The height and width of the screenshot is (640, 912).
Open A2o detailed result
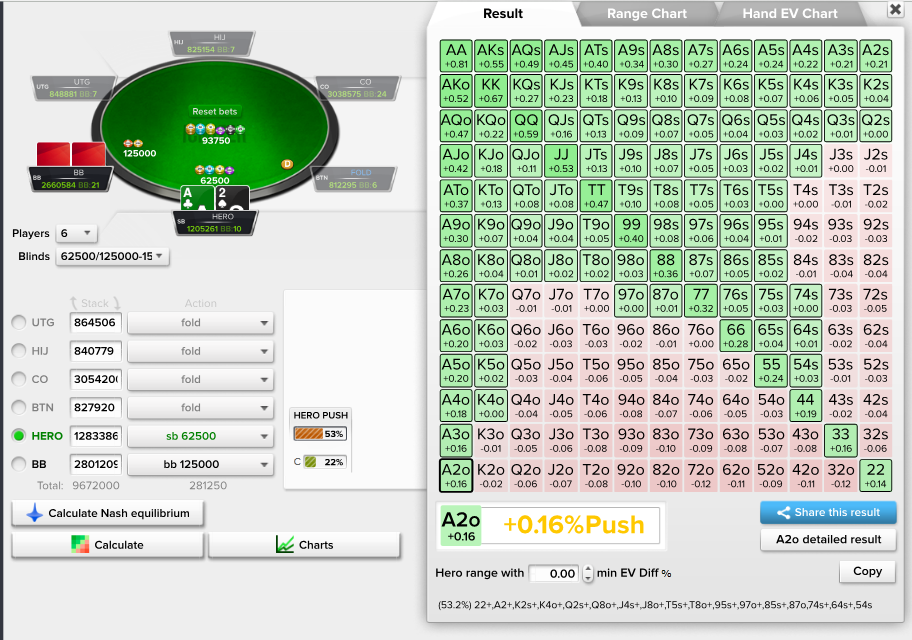[x=828, y=539]
